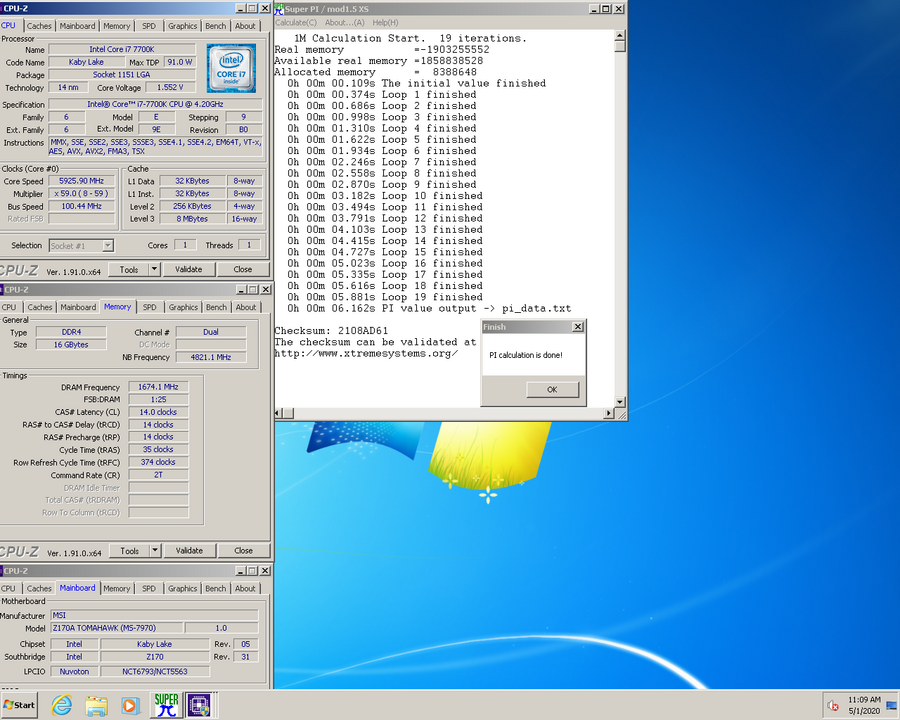Click the show desktop tray icon
900x720 pixels.
891,706
